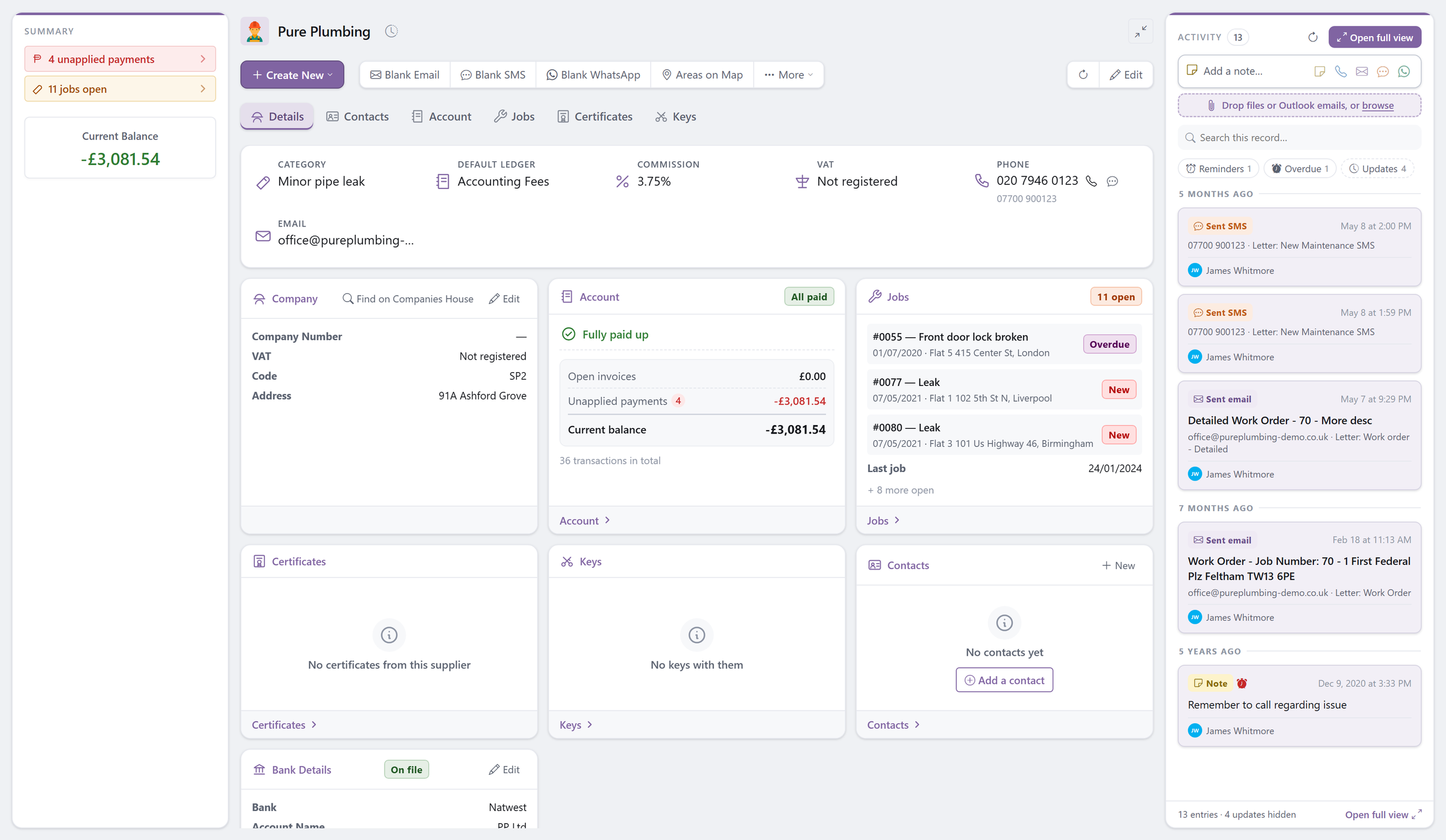Collapse the record with the shrink arrows icon
Viewport: 1446px width, 840px height.
coord(1141,31)
